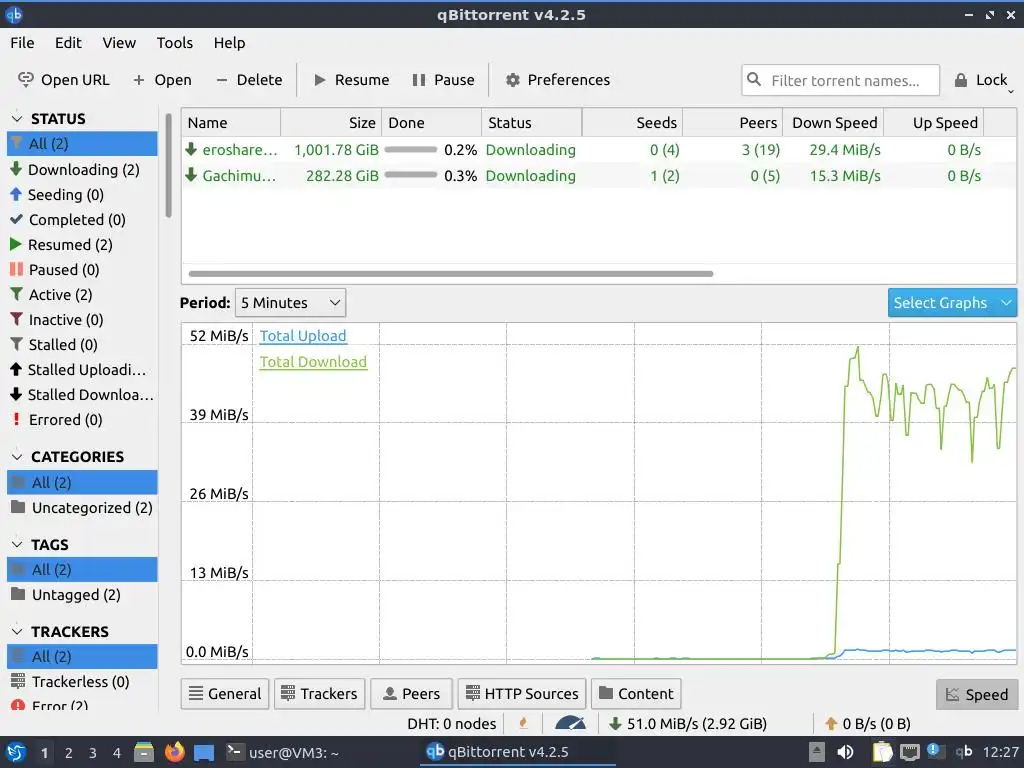
Task: Click the magnifier icon in filter box
Action: click(754, 79)
